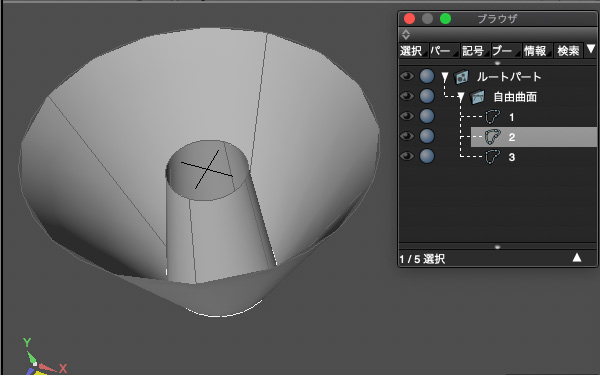Click render sphere toggle for 自由曲面
The image size is (600, 375).
(427, 96)
